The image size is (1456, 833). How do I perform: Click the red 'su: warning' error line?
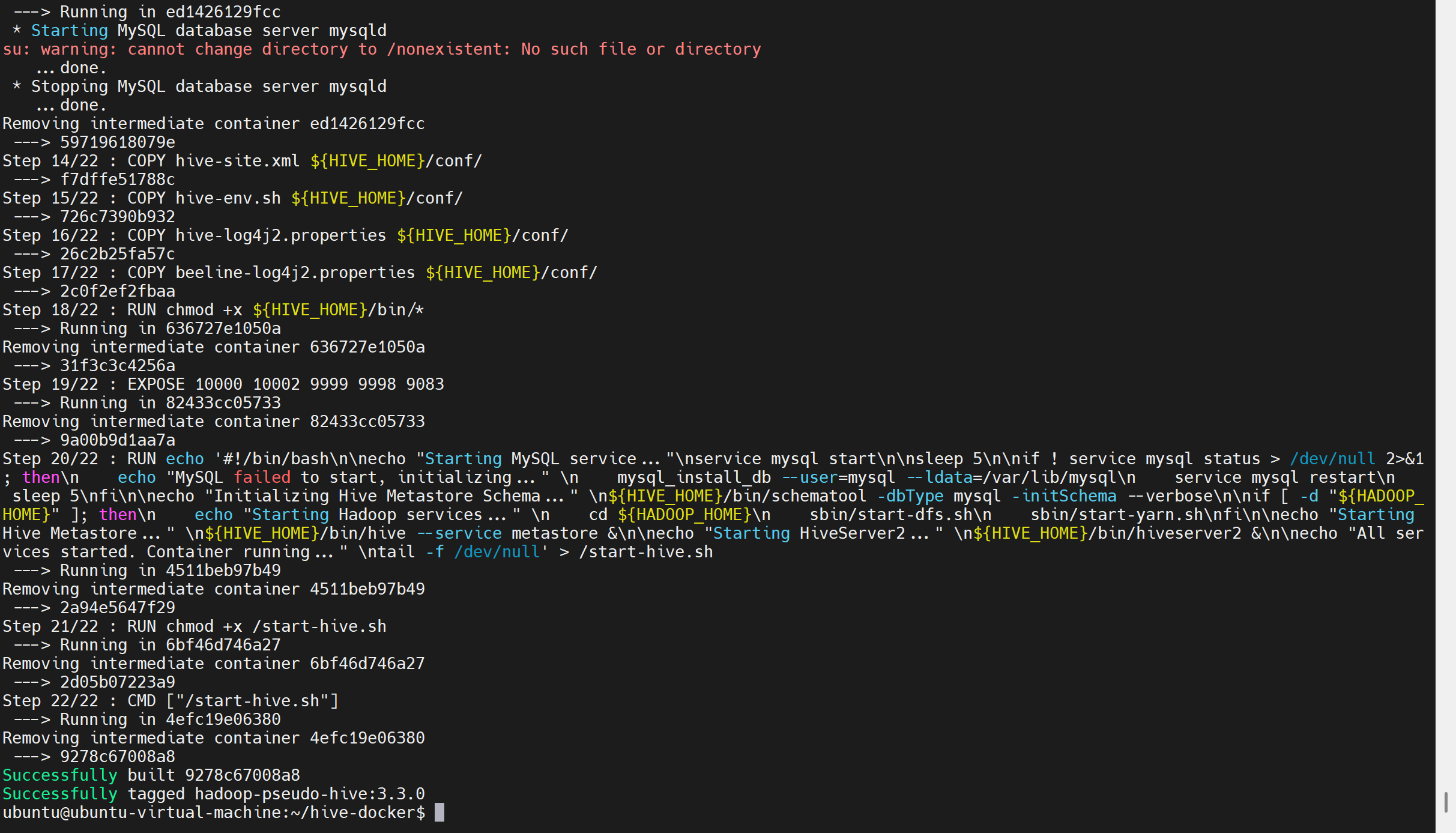(381, 49)
